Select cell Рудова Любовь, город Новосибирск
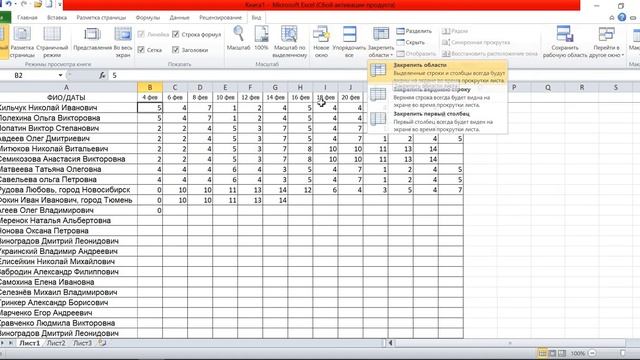This screenshot has height=360, width=640. tap(69, 190)
